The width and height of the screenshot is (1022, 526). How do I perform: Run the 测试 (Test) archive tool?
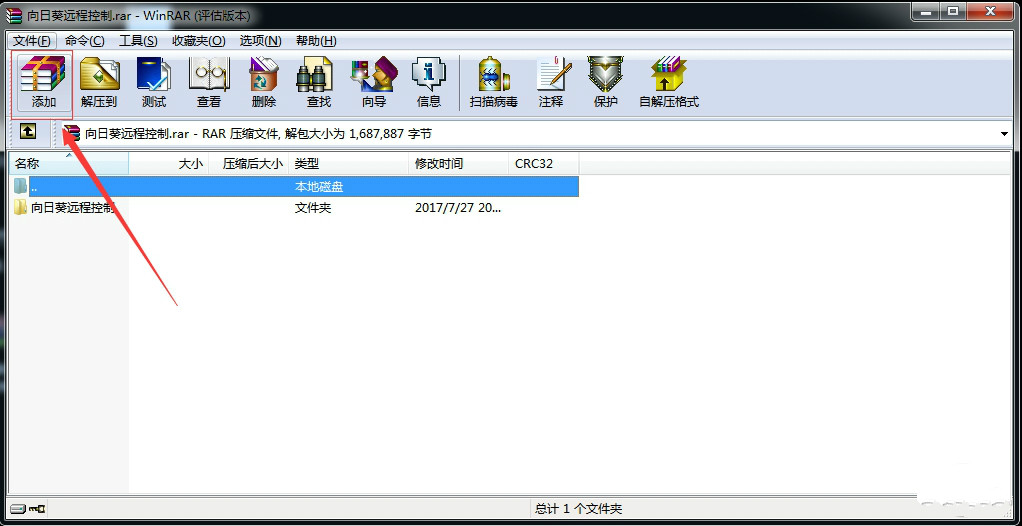[154, 83]
